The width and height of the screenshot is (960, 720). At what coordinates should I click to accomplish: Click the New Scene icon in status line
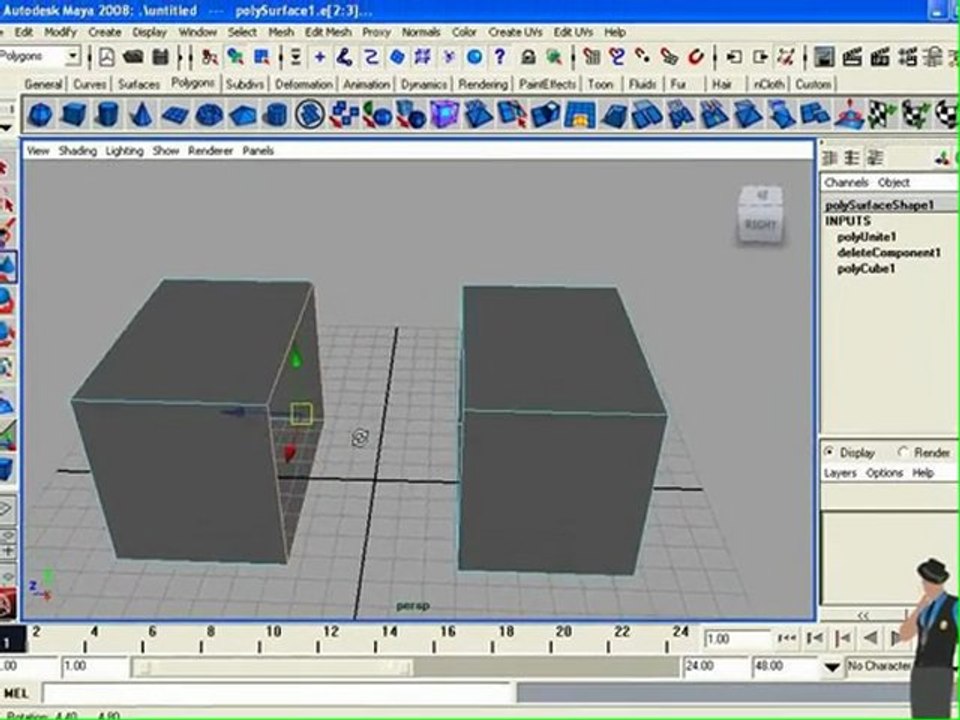coord(107,57)
